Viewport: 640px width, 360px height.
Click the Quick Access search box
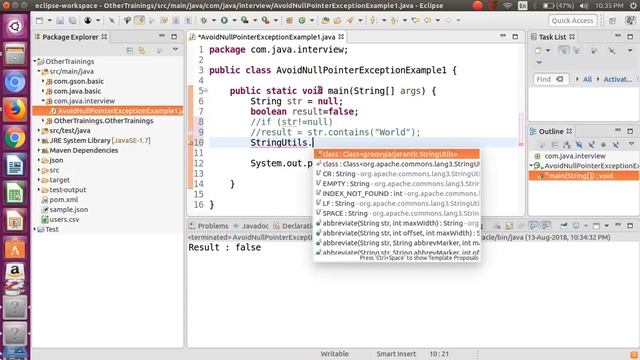coord(572,20)
